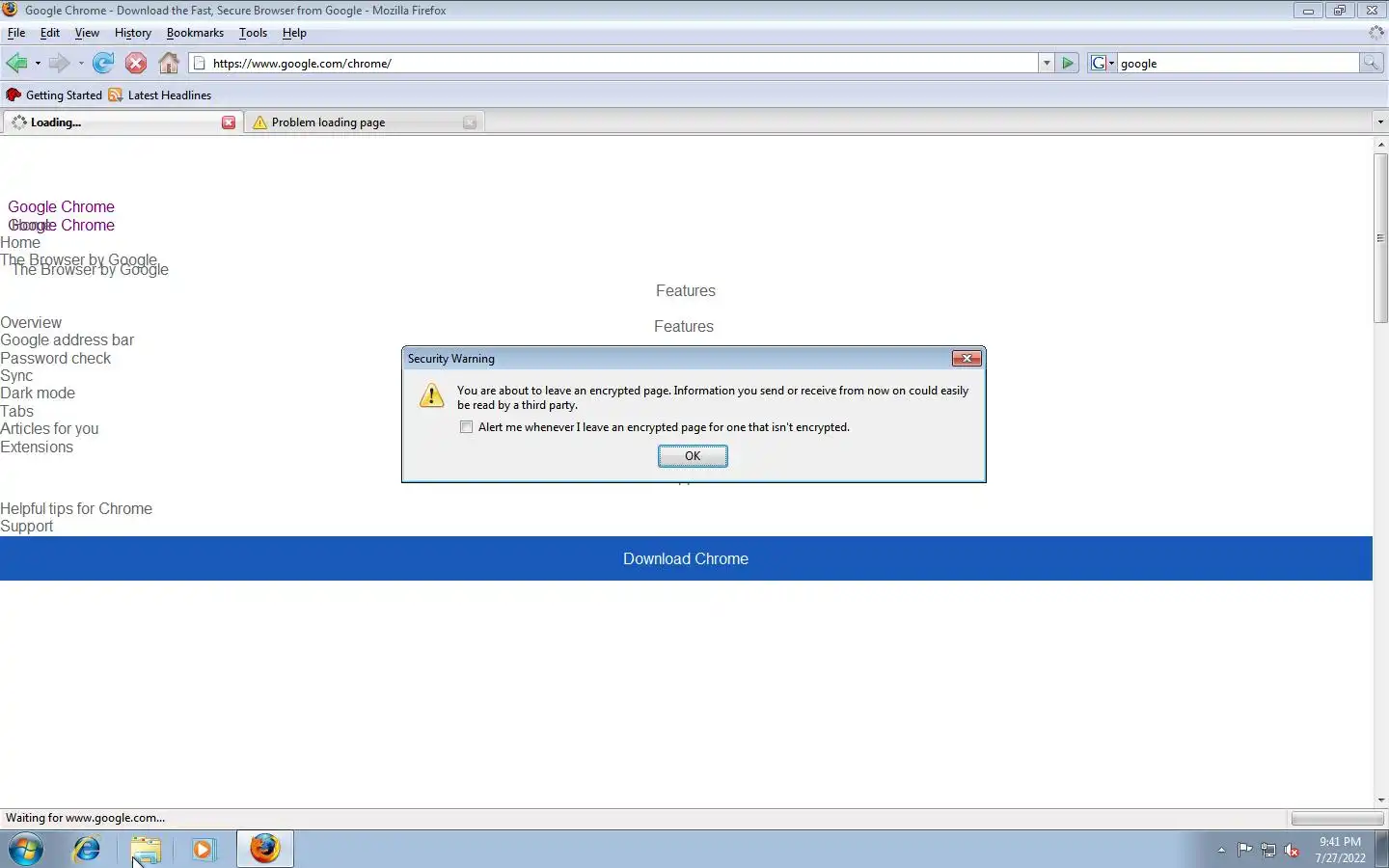1389x868 pixels.
Task: Close the Problem loading page tab
Action: 470,122
